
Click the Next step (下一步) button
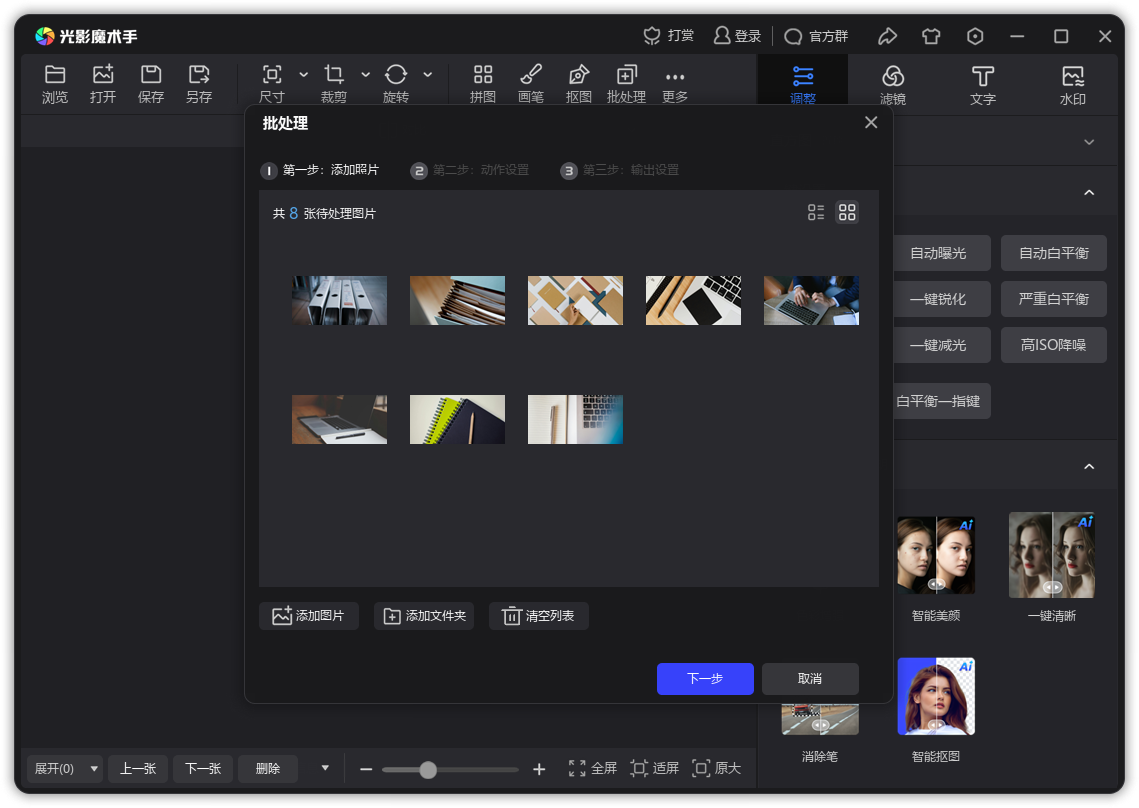(x=705, y=678)
